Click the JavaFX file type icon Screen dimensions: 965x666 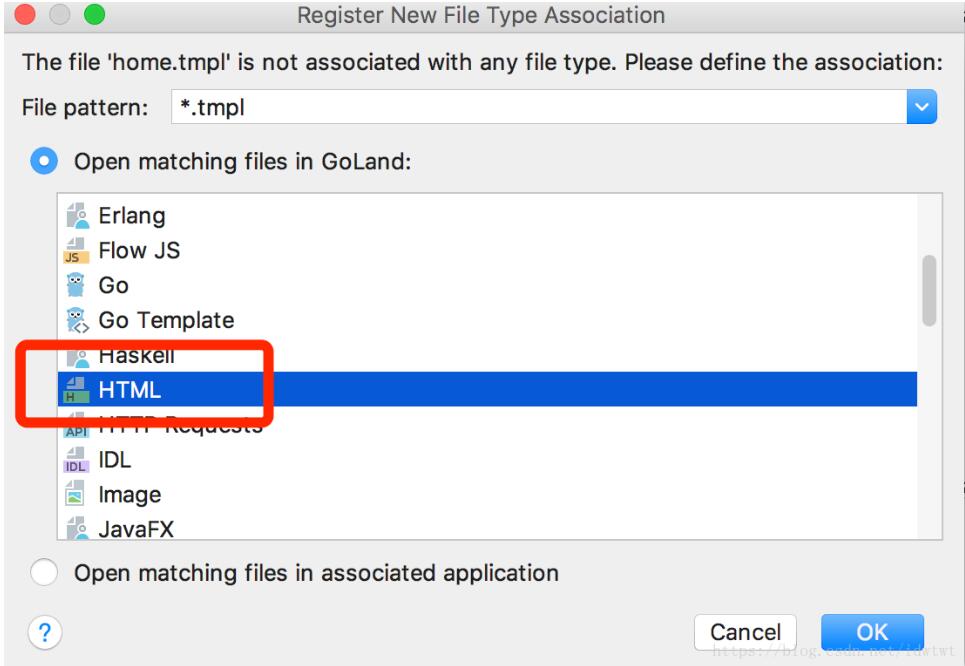[x=76, y=527]
